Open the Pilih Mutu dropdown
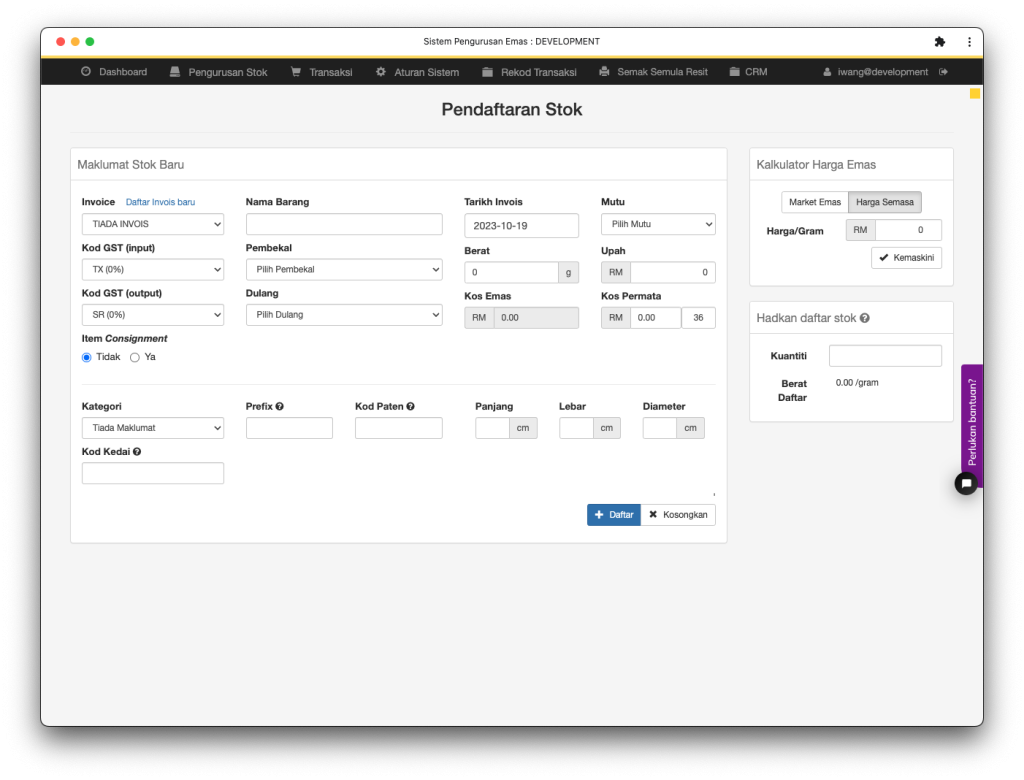Image resolution: width=1024 pixels, height=780 pixels. pos(657,224)
